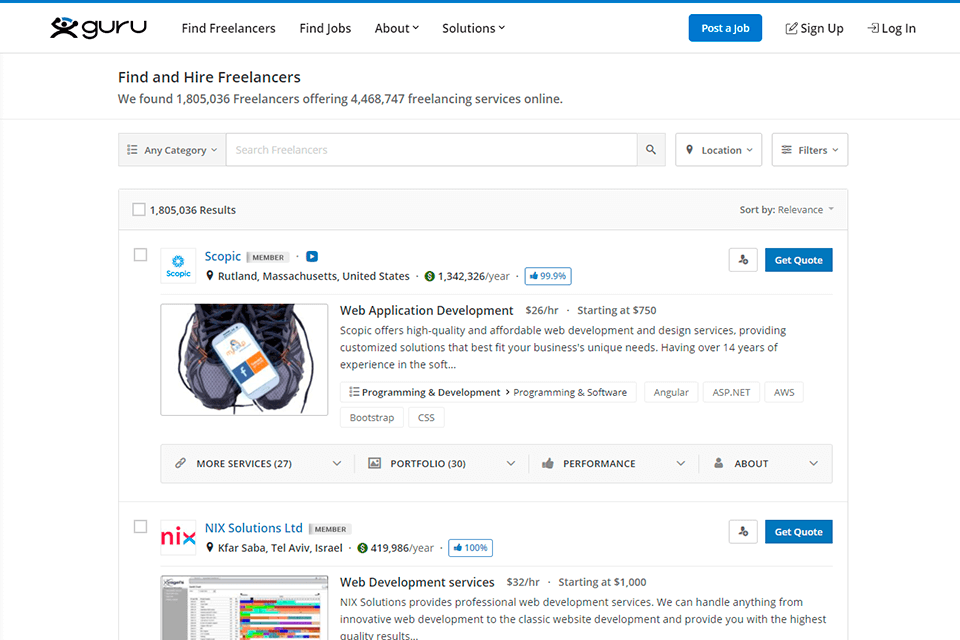Click the search magnifier icon button
The image size is (960, 640).
[x=651, y=149]
